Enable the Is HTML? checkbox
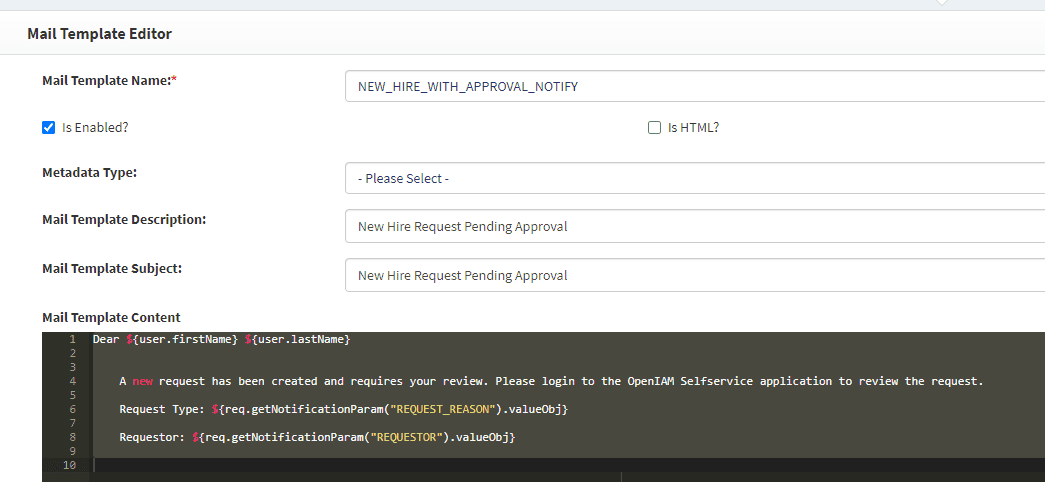Viewport: 1045px width, 482px height. 655,128
